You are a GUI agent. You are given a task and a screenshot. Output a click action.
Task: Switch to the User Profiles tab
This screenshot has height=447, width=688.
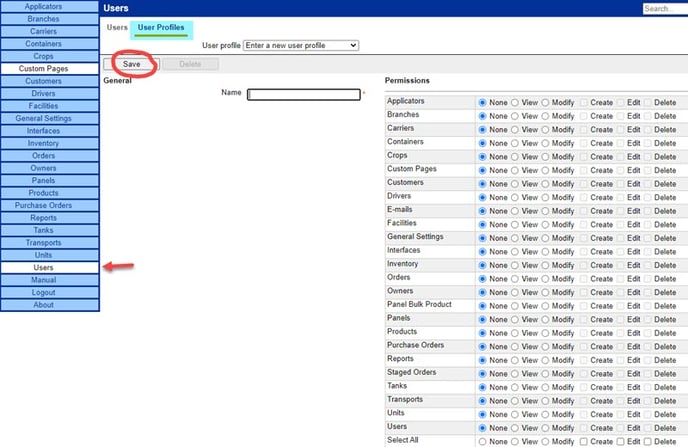160,27
